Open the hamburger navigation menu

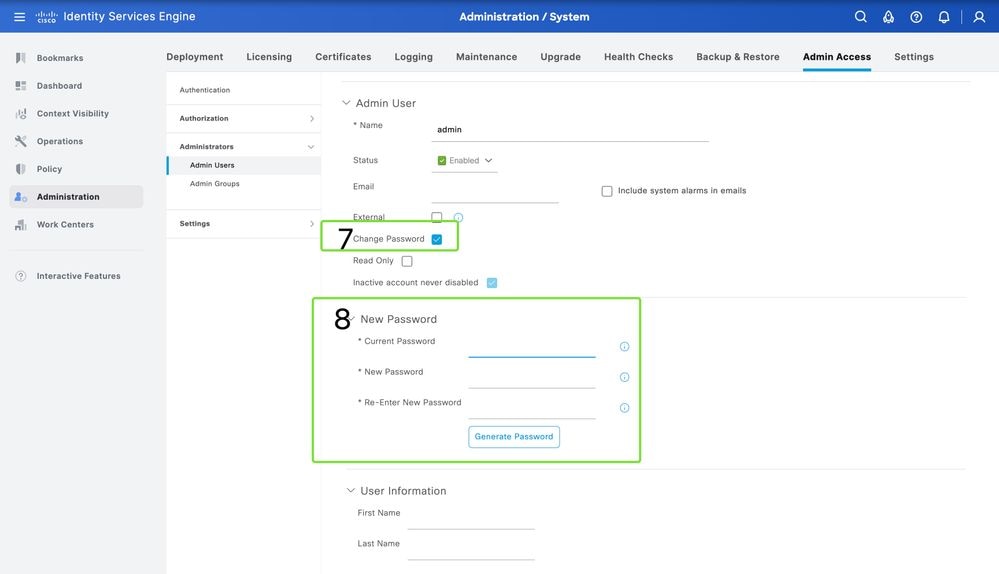19,17
